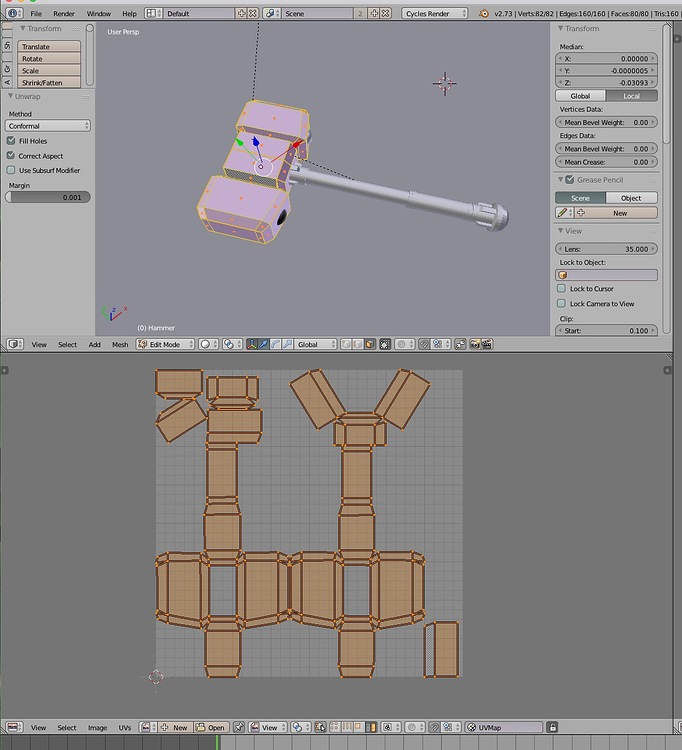Open the Info editor type selector icon

tap(14, 13)
